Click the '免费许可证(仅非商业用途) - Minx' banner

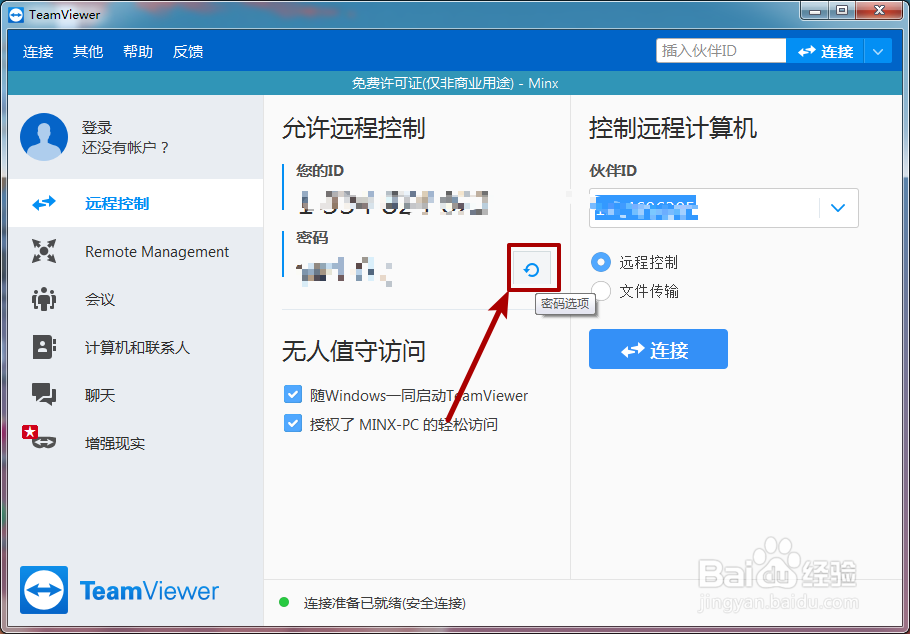455,83
